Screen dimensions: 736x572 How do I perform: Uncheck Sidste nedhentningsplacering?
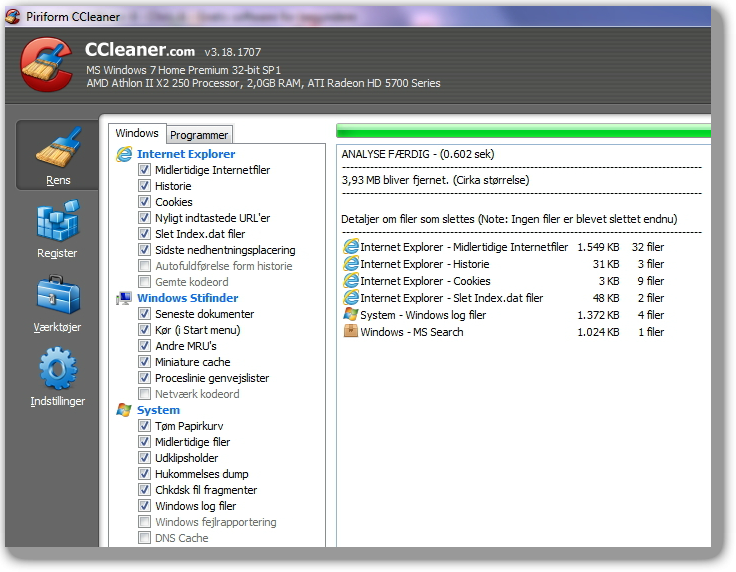point(144,250)
